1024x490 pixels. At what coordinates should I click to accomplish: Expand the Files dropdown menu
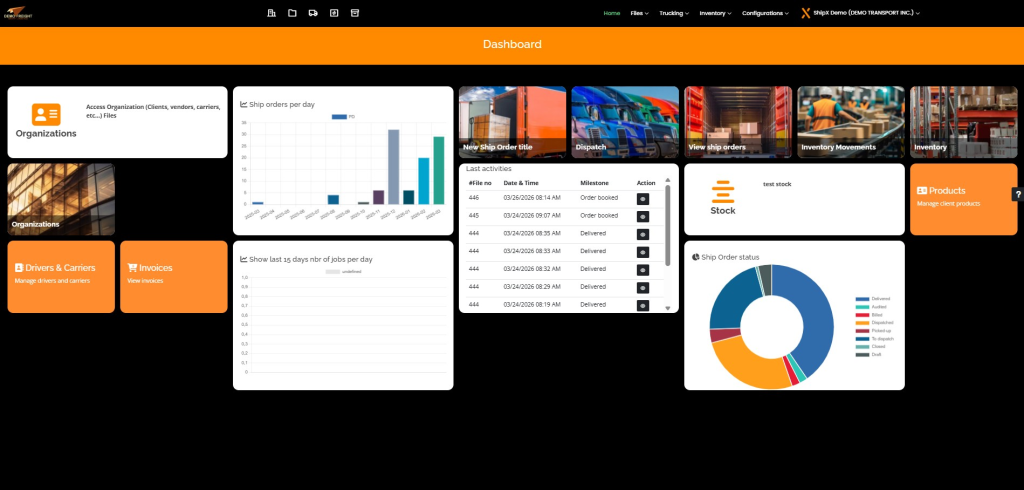click(640, 13)
